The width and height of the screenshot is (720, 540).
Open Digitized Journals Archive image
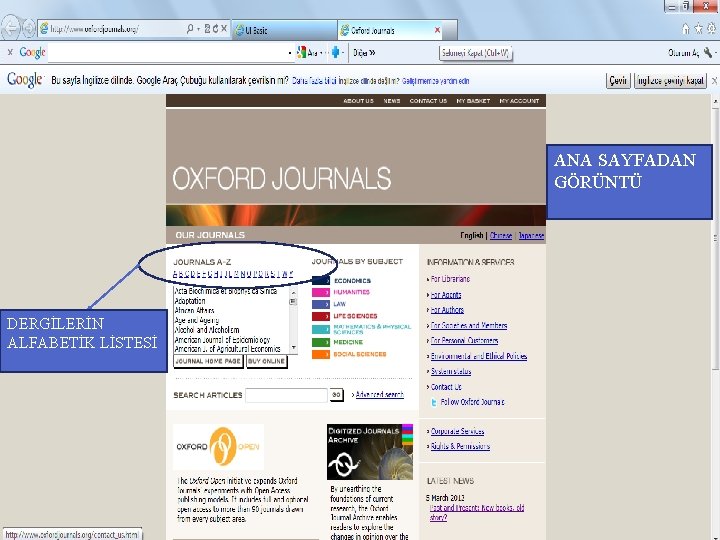coord(370,452)
